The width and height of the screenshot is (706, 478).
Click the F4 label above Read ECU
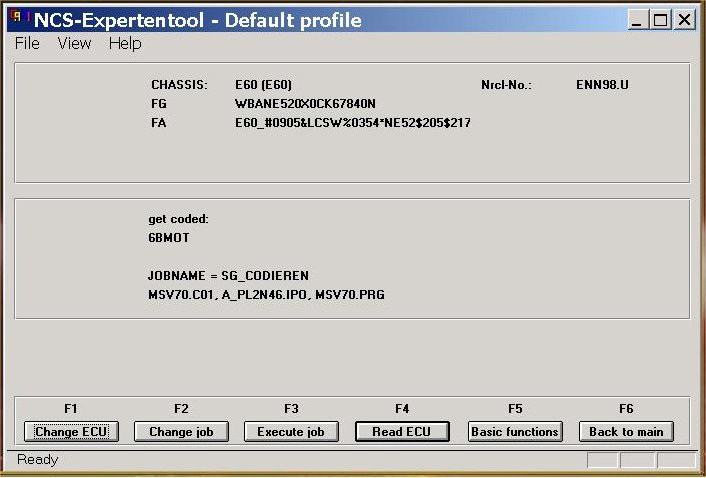point(402,409)
